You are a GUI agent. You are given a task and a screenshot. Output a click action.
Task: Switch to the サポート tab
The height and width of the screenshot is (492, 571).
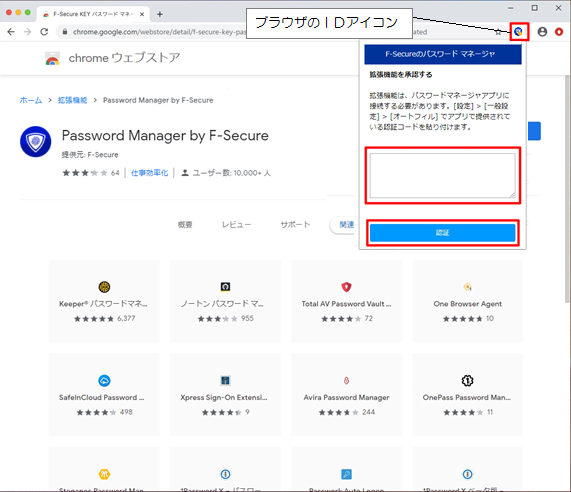coord(295,225)
